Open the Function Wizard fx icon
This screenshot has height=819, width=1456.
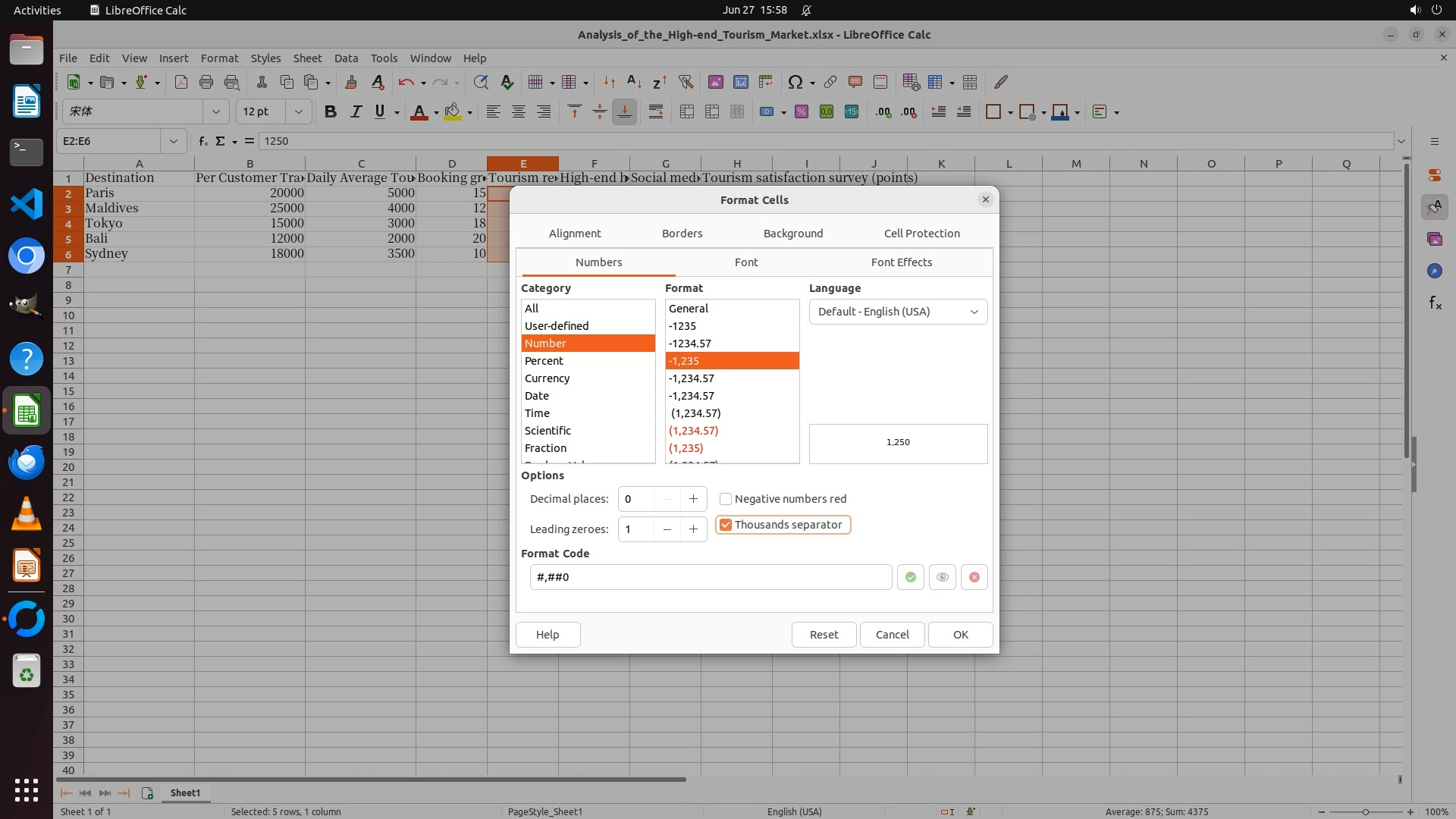(203, 141)
